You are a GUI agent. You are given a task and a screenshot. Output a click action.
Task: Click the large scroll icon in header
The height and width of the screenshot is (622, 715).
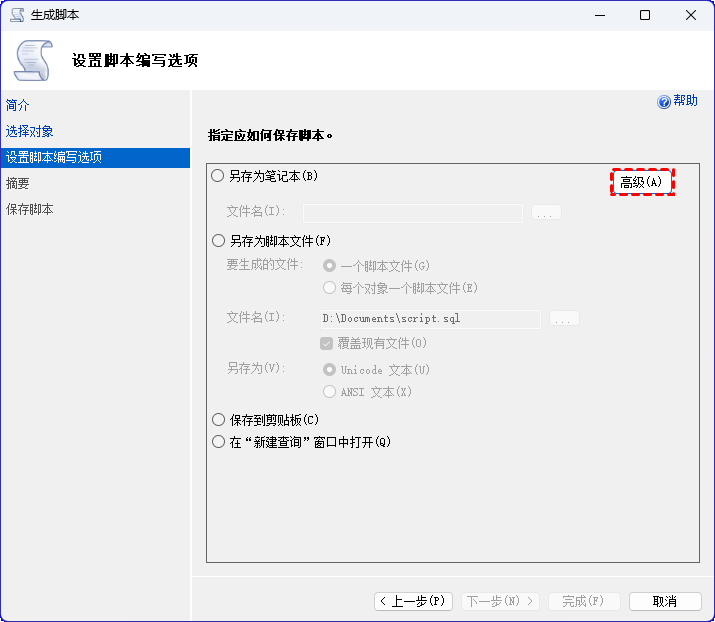[33, 60]
